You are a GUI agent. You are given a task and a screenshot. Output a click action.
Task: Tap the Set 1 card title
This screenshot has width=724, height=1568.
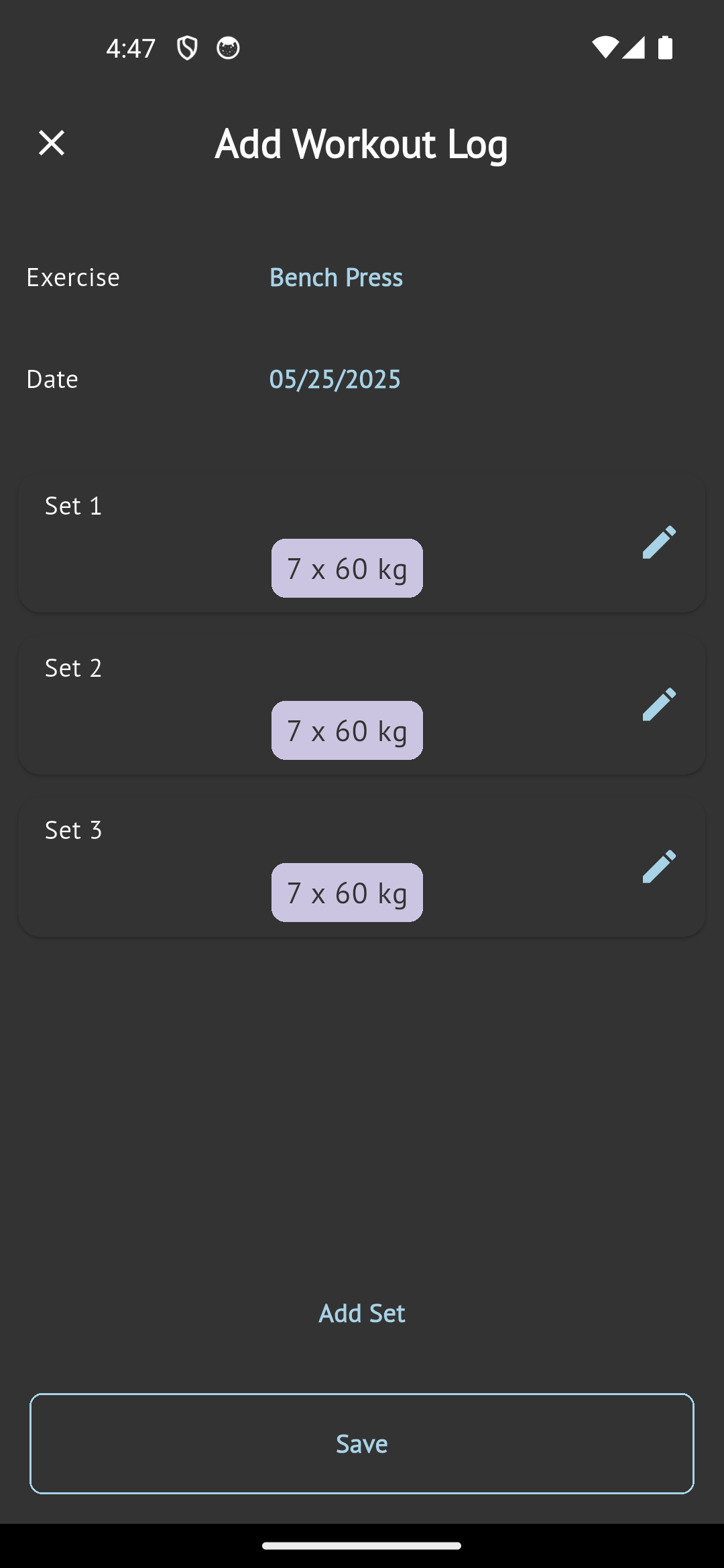[x=74, y=506]
